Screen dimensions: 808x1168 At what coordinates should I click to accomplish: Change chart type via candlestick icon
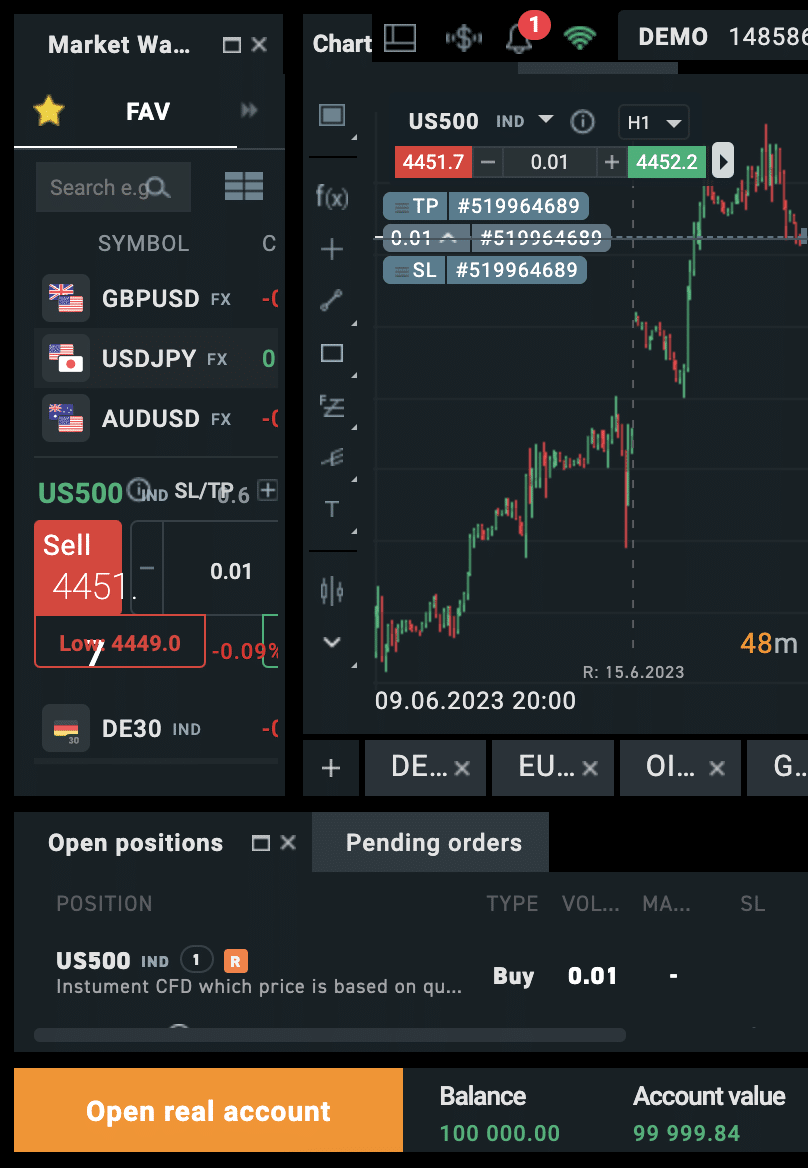[x=332, y=591]
